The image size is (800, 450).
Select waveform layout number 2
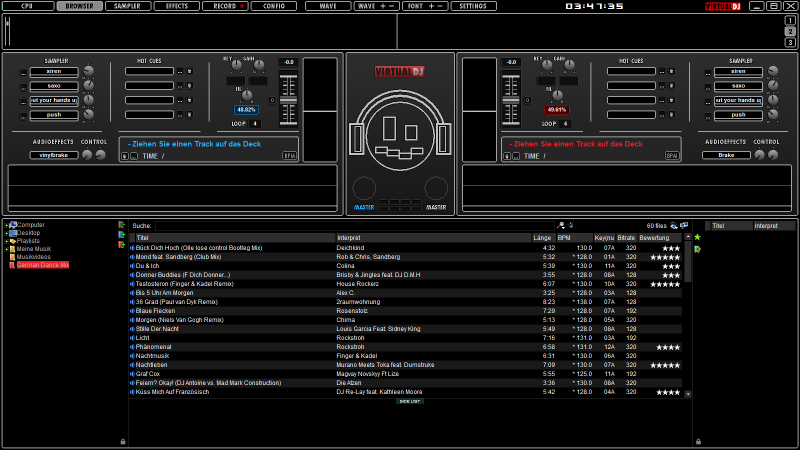click(x=790, y=32)
